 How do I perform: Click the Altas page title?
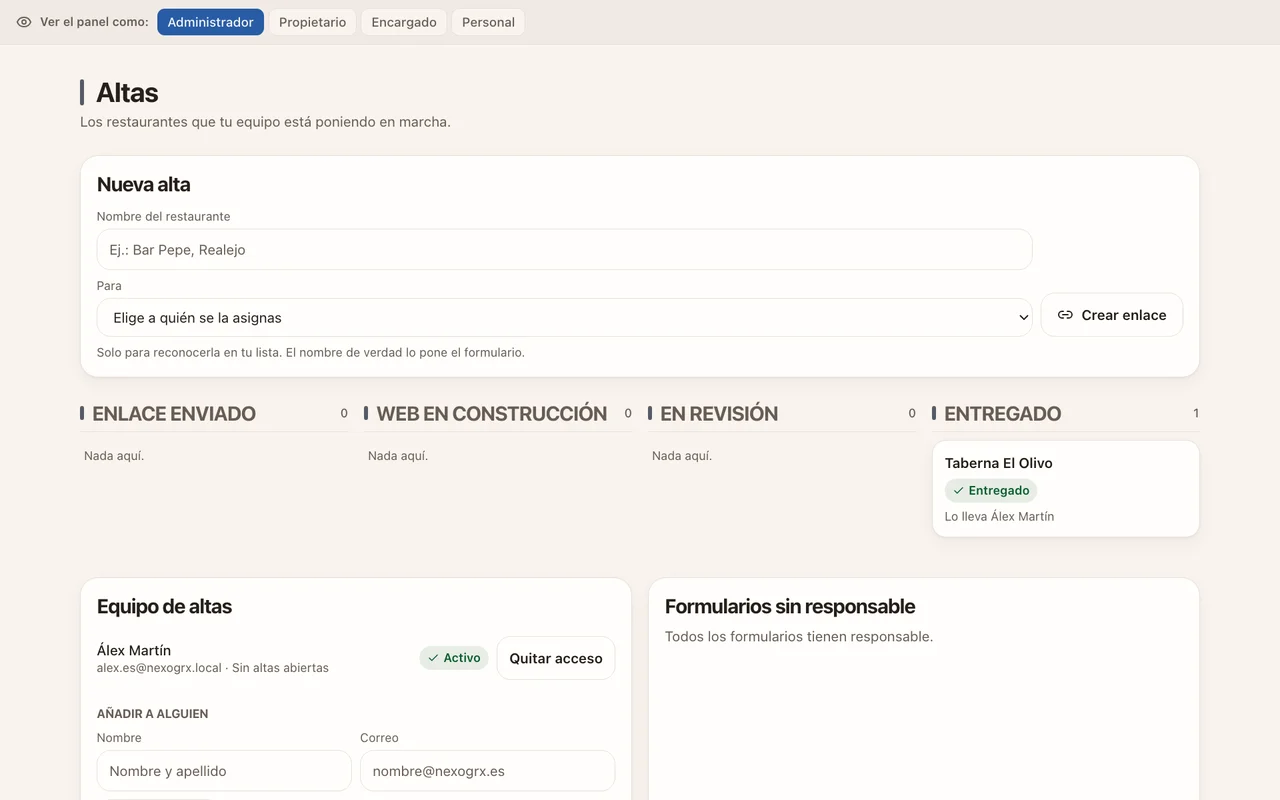(x=127, y=93)
